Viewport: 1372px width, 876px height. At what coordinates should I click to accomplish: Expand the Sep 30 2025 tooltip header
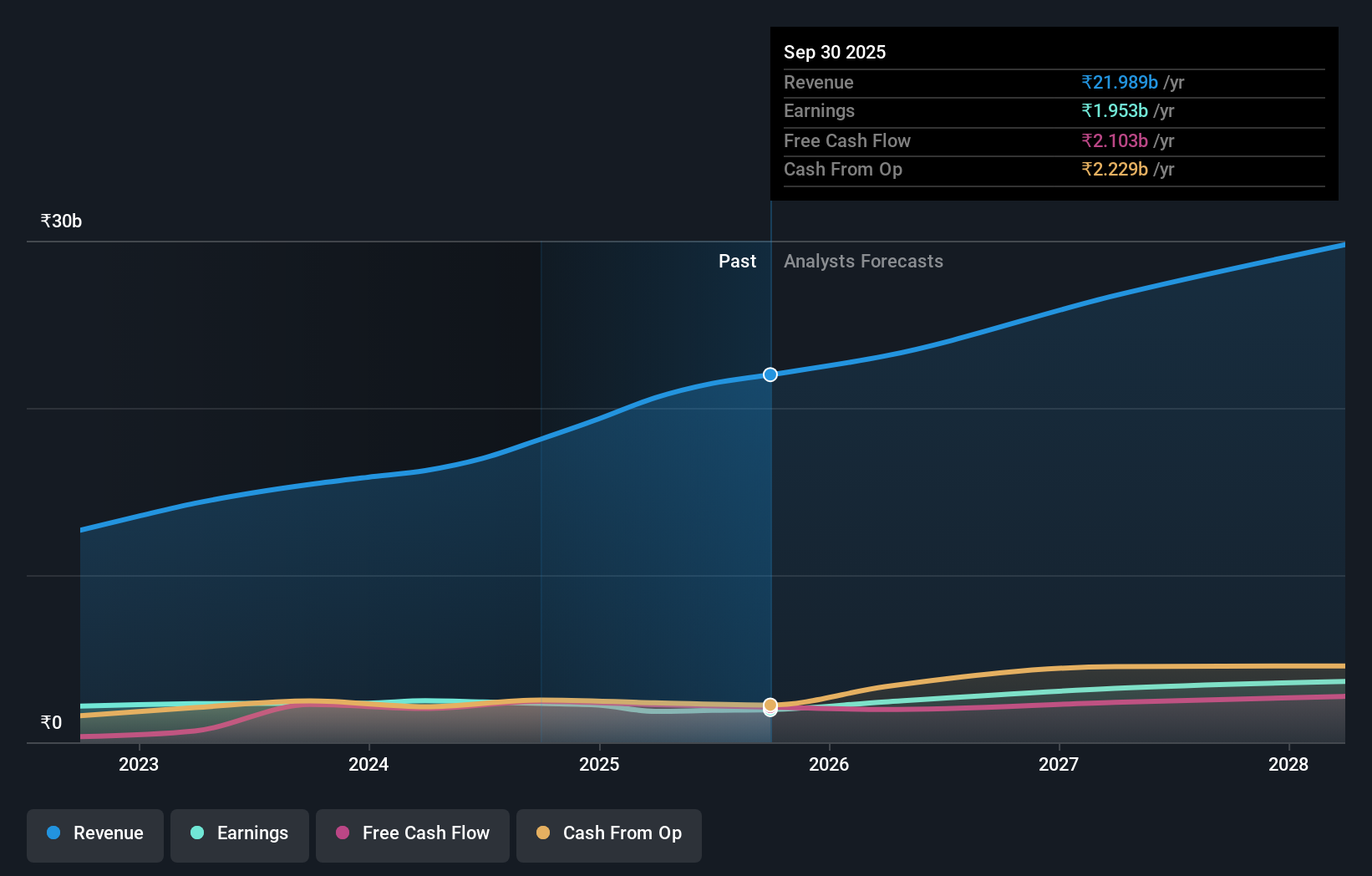coord(835,52)
